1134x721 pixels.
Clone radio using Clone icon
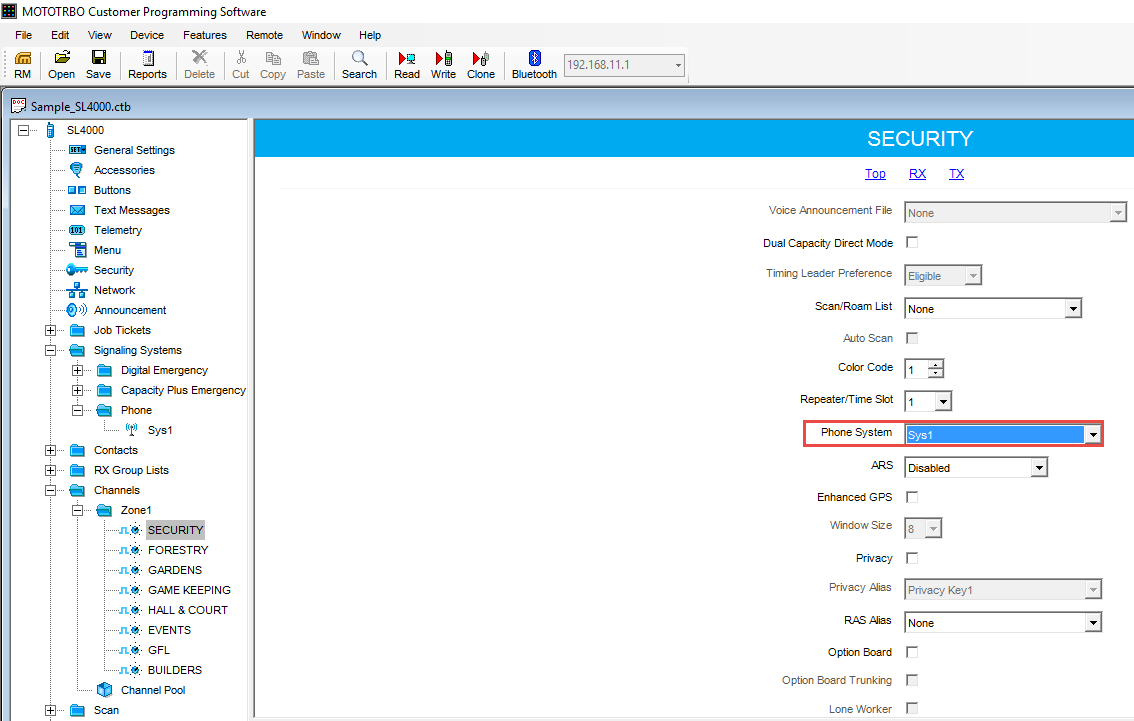click(x=481, y=64)
